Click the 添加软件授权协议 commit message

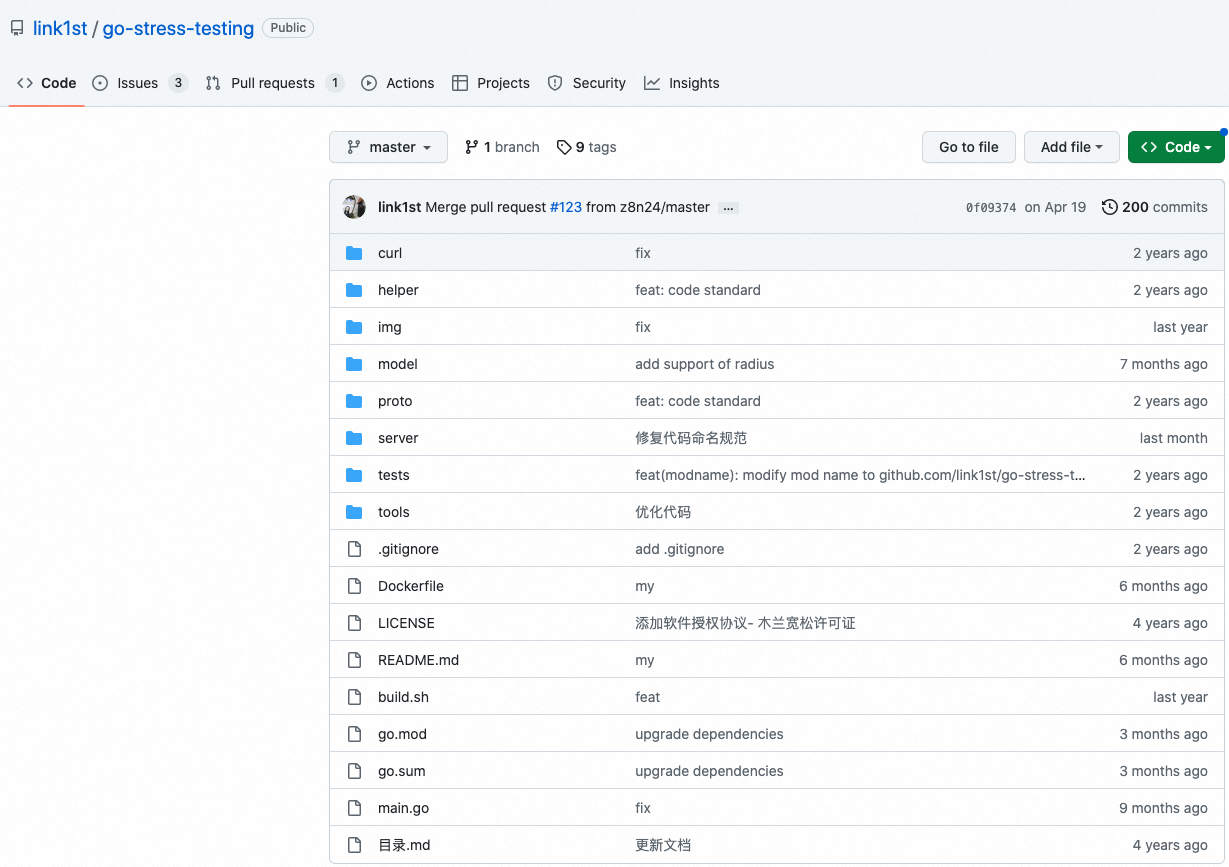[x=745, y=623]
